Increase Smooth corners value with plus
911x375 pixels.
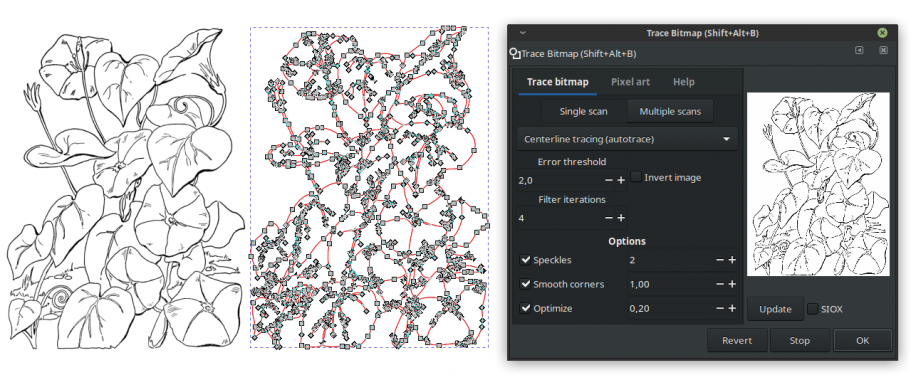[x=732, y=284]
